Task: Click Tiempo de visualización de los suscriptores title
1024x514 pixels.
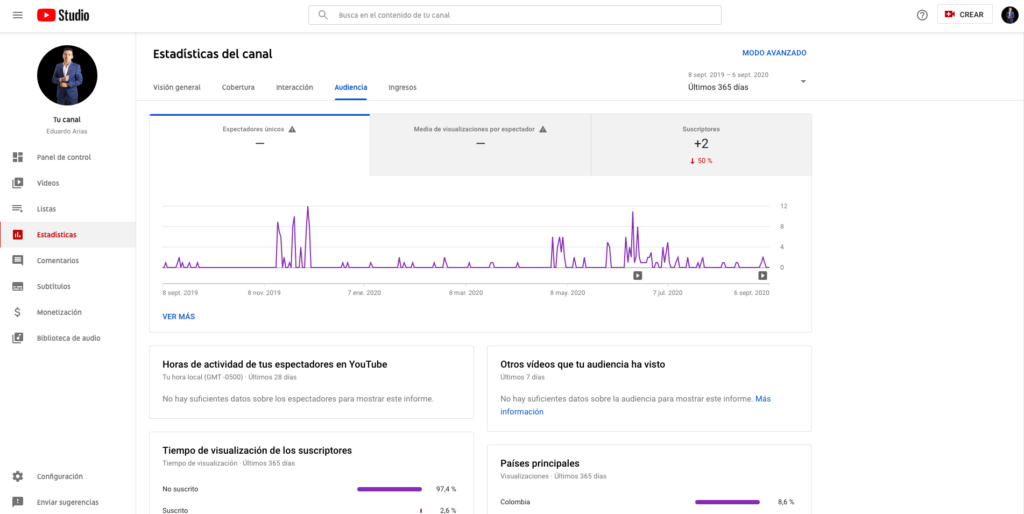Action: (257, 451)
